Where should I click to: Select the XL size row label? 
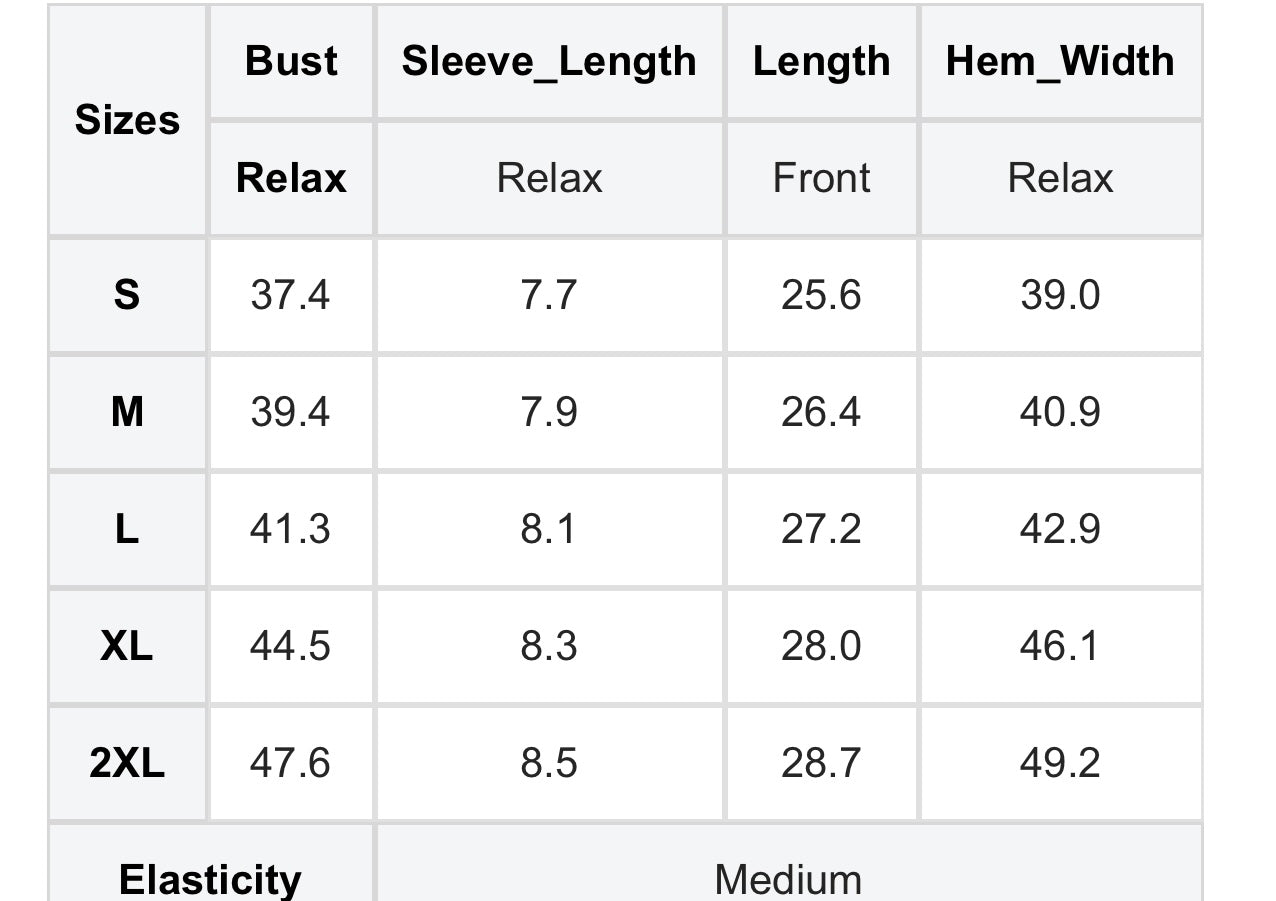tap(127, 646)
